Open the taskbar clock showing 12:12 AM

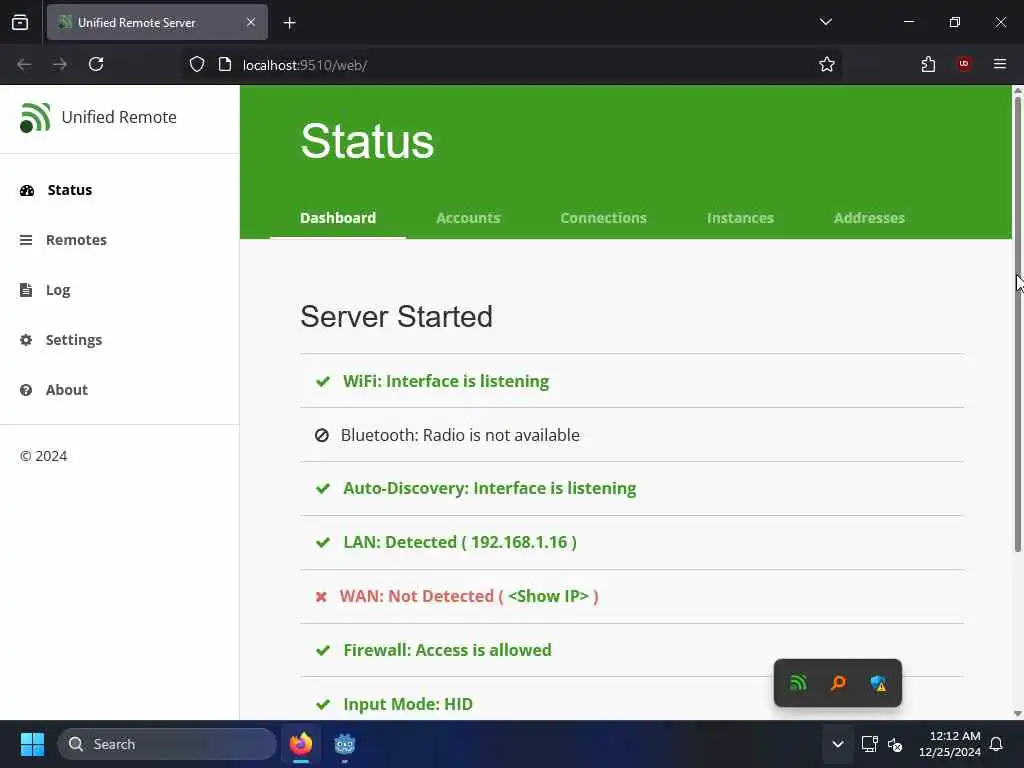(x=950, y=744)
